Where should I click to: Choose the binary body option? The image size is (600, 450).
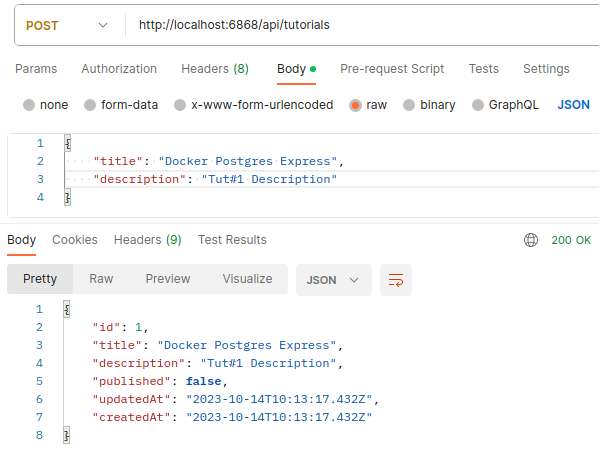(x=409, y=105)
